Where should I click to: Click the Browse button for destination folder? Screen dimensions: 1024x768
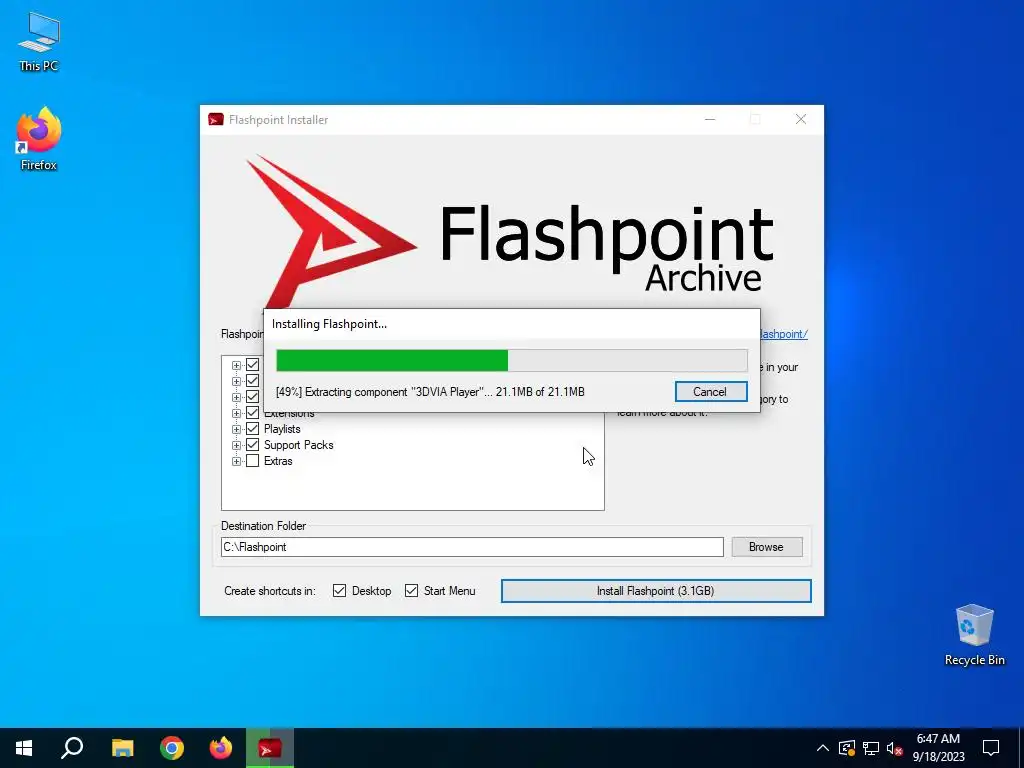(766, 547)
